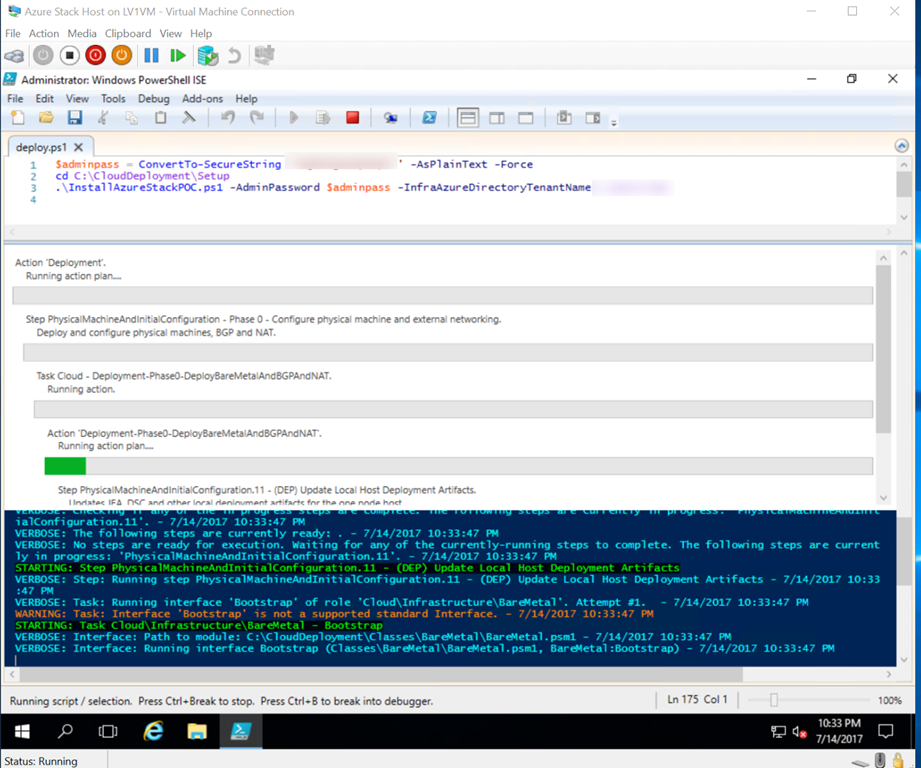Viewport: 921px width, 768px height.
Task: Toggle show script pane maximized layout
Action: pyautogui.click(x=525, y=118)
